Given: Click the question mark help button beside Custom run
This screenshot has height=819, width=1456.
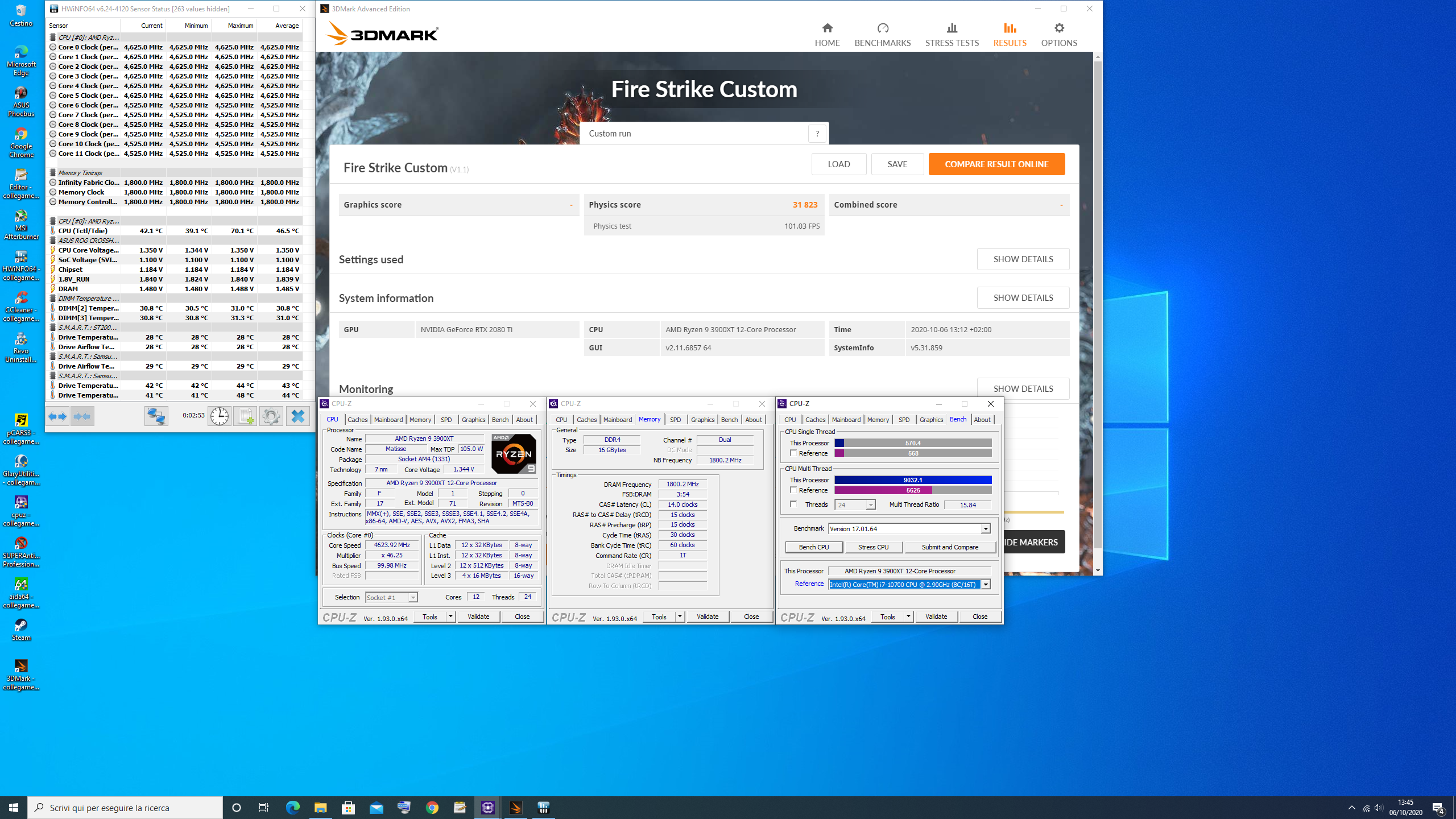Looking at the screenshot, I should [817, 134].
